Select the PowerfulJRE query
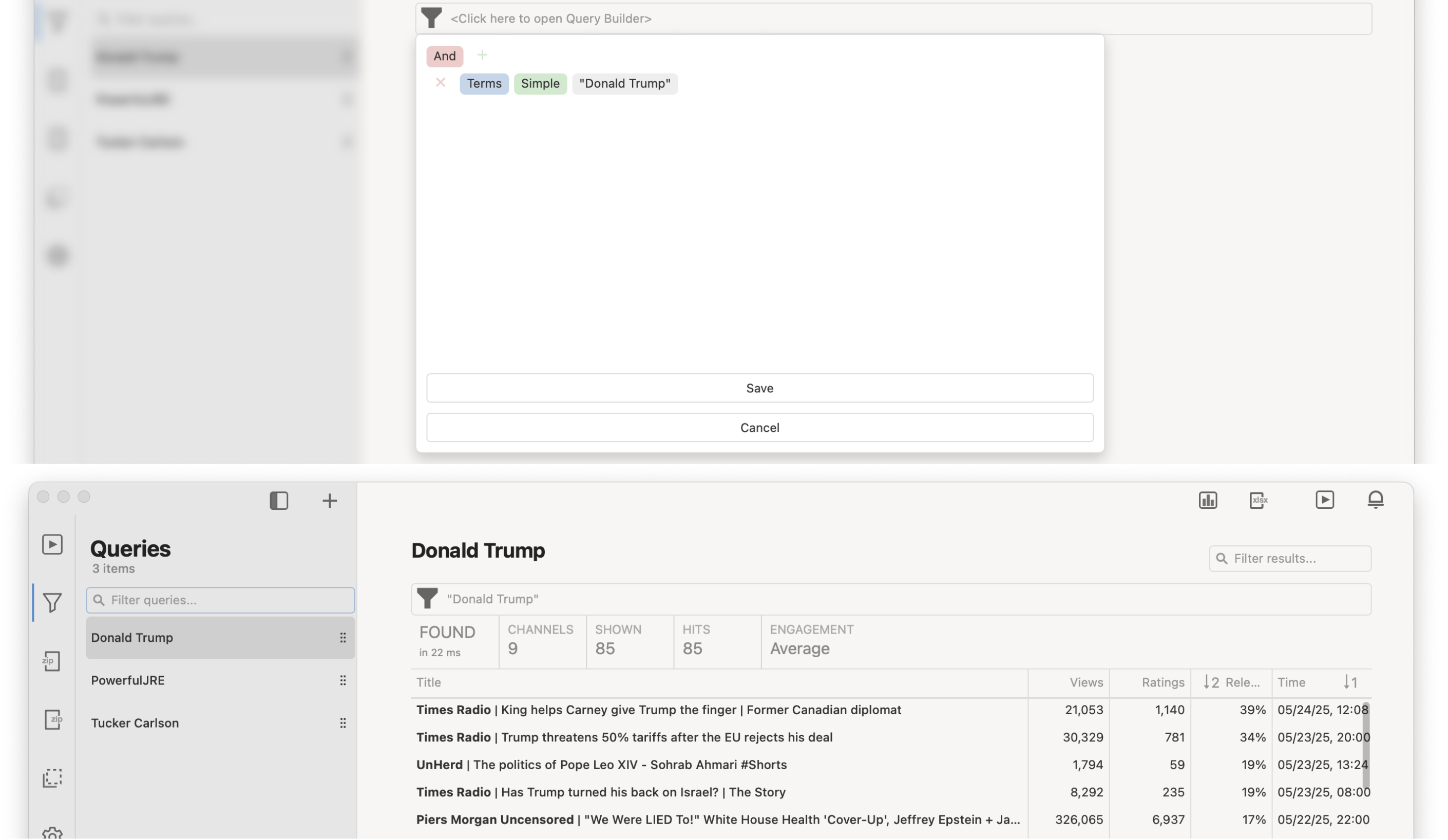 pos(128,681)
